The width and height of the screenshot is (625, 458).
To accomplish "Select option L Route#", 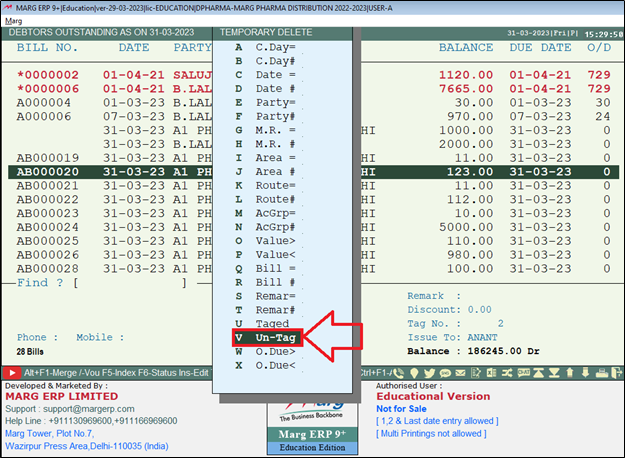I will click(x=265, y=199).
